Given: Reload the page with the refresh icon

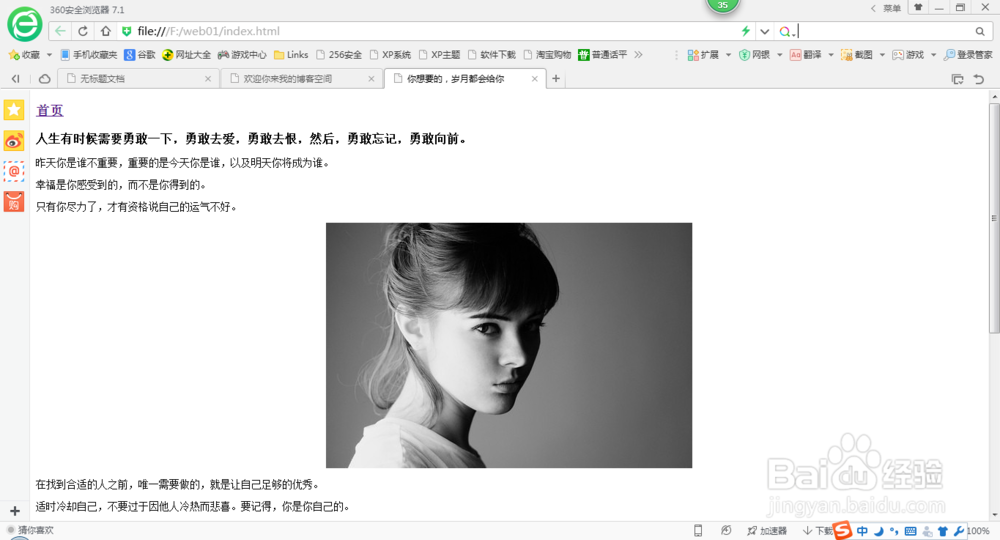Looking at the screenshot, I should point(83,31).
